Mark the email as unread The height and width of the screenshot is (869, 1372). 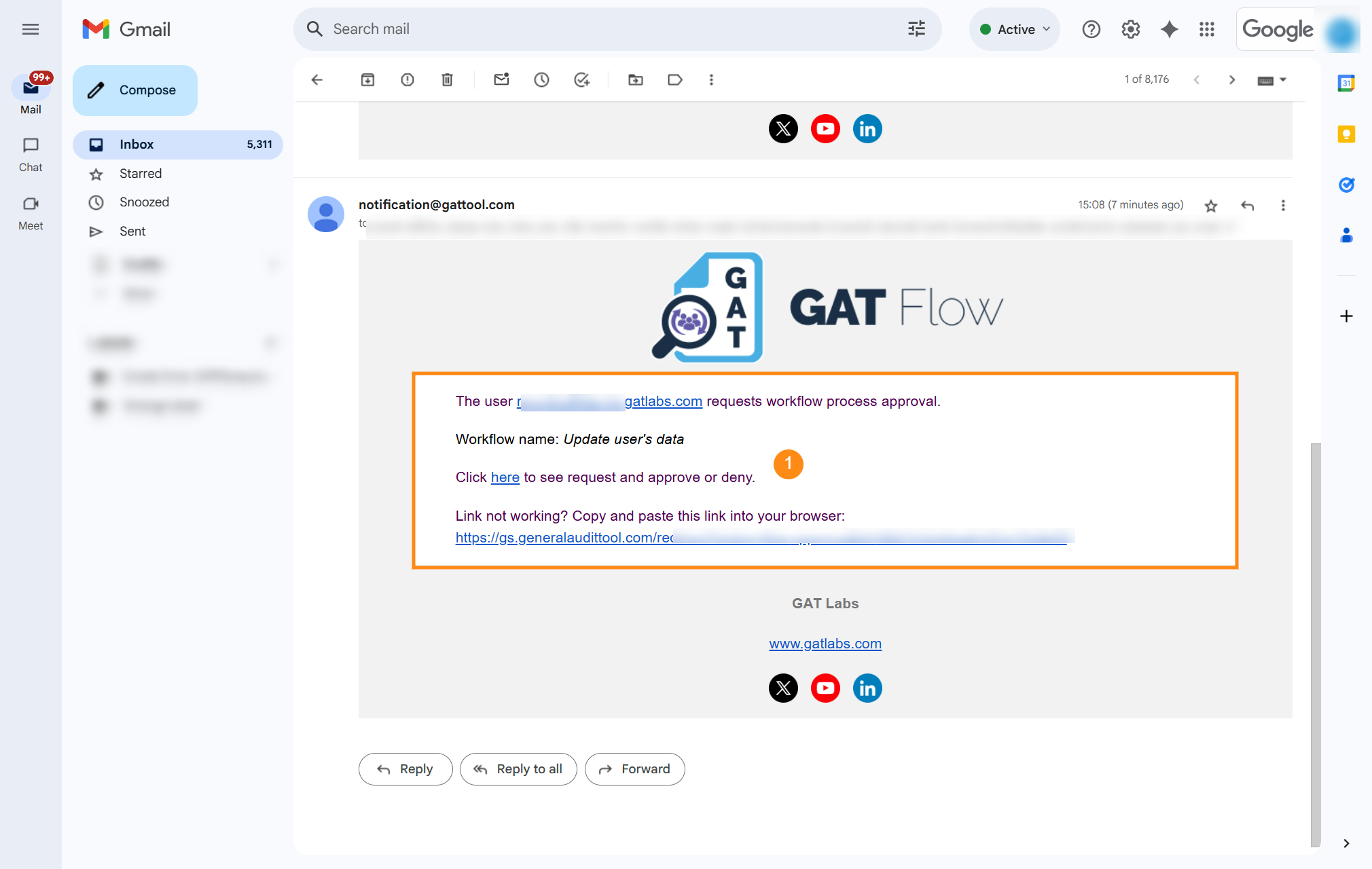pos(501,80)
